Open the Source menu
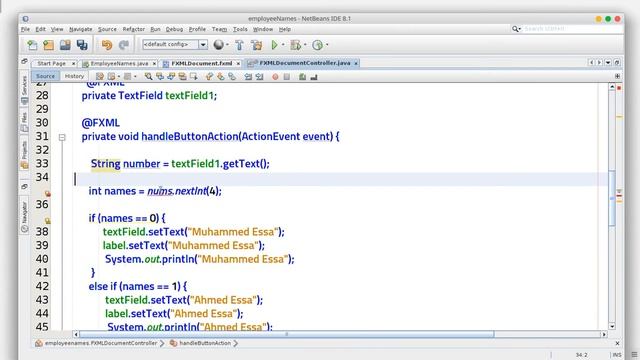The width and height of the screenshot is (640, 360). pyautogui.click(x=107, y=29)
